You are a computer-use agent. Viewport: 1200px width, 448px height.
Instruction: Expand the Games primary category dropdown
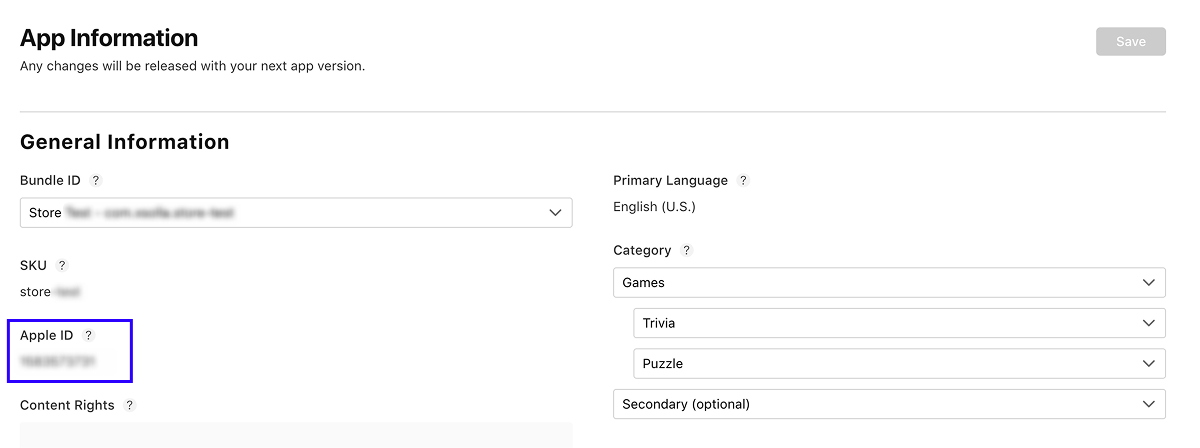(889, 283)
